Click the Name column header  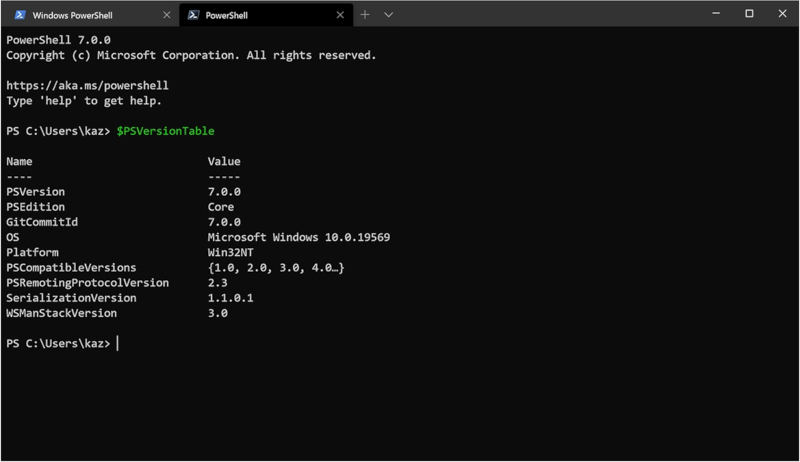point(19,162)
